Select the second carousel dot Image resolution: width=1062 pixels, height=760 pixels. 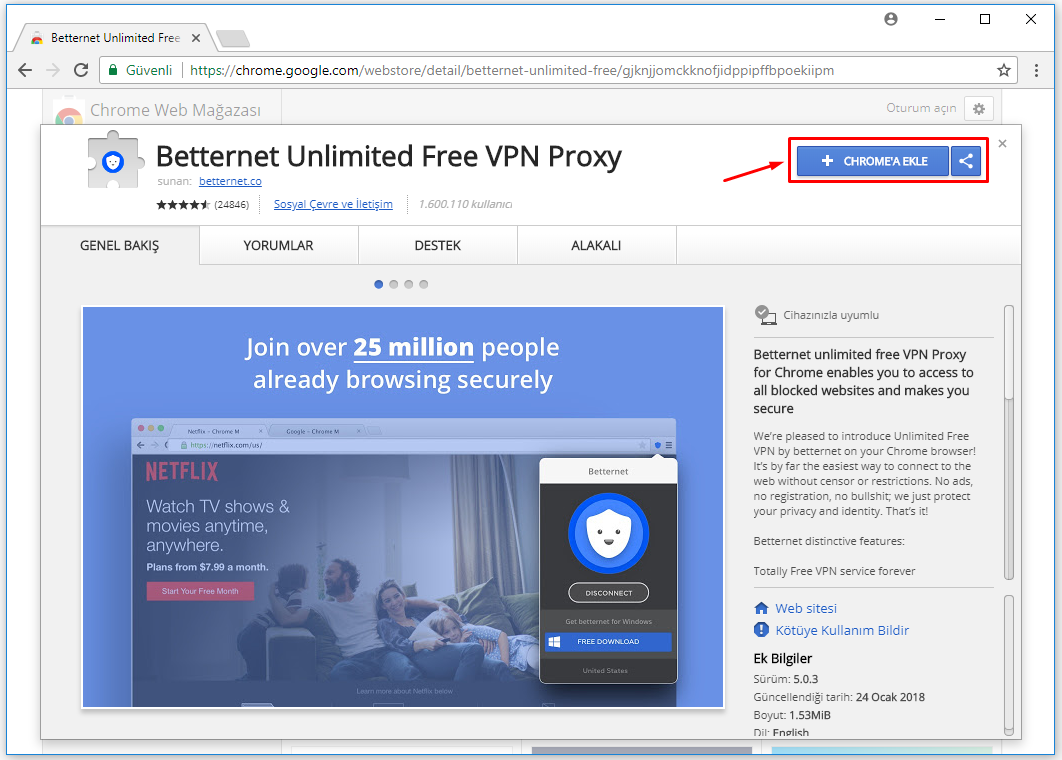[x=394, y=284]
